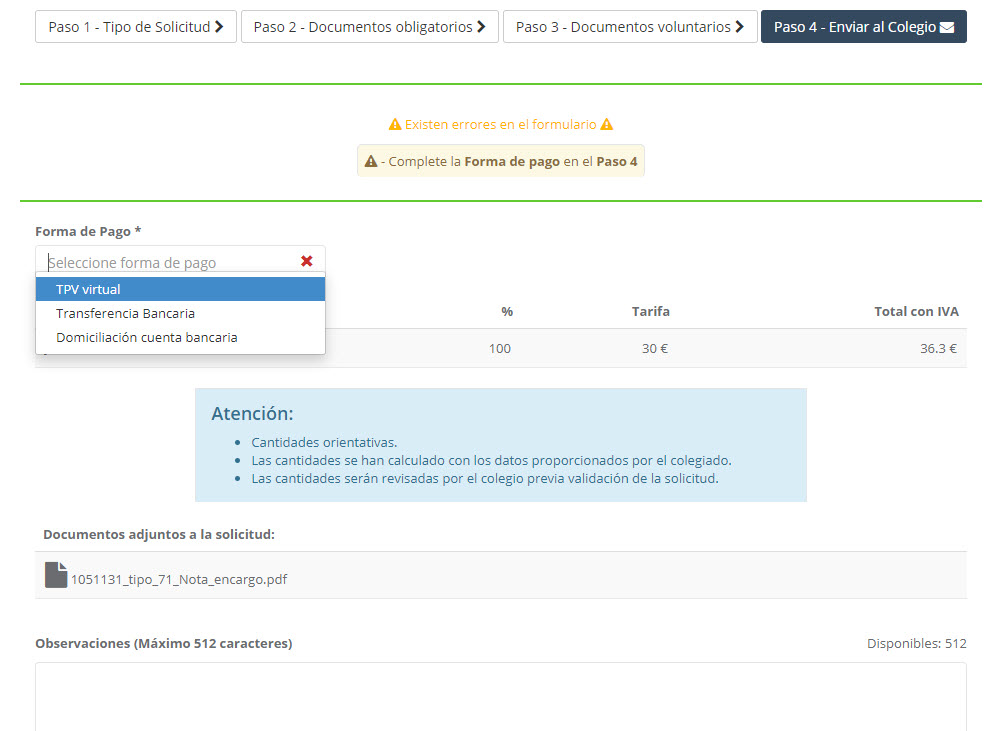
Task: Click warning triangle right of 'Existen errores'
Action: pos(606,125)
